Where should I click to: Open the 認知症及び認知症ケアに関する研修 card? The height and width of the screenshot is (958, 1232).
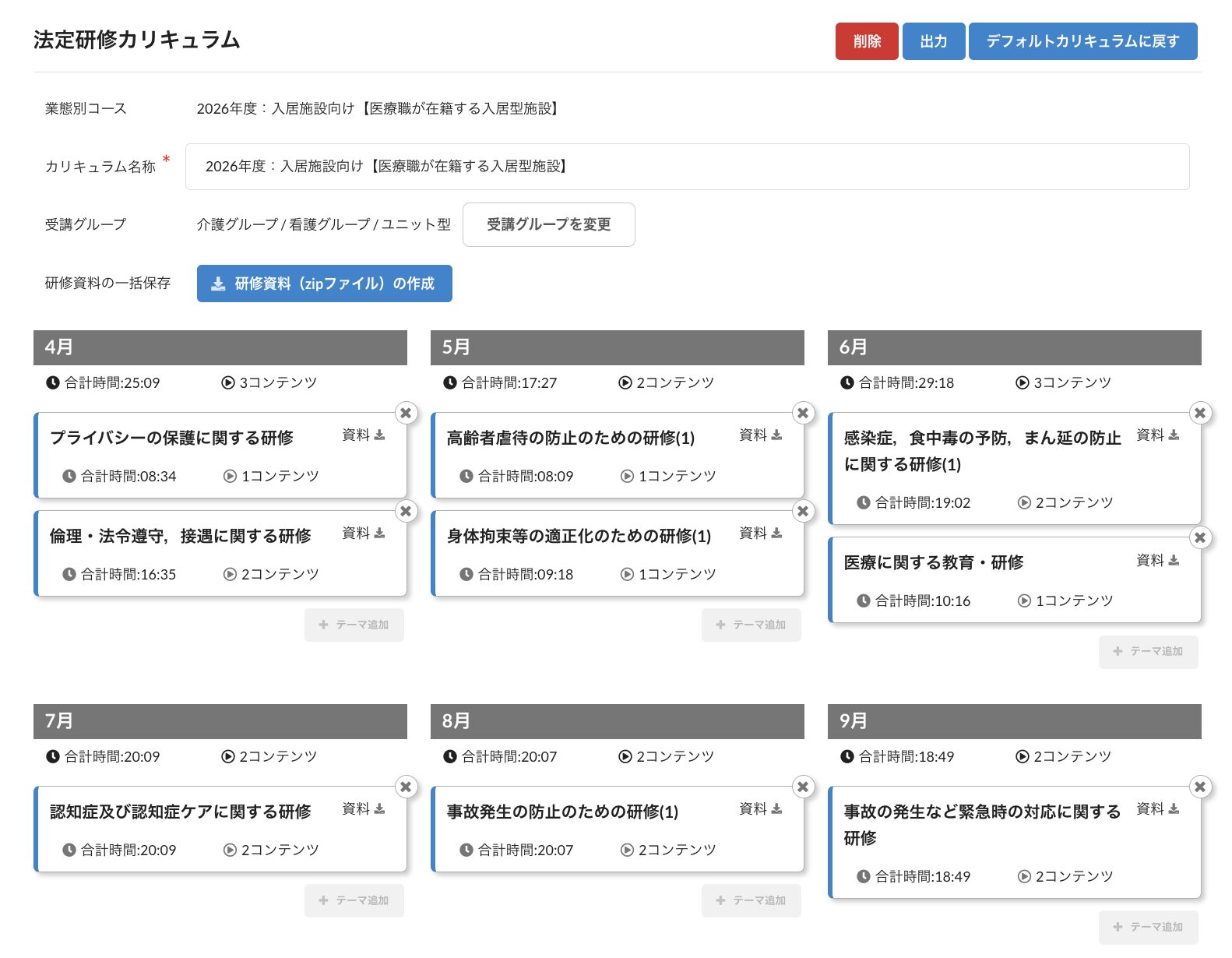[220, 829]
